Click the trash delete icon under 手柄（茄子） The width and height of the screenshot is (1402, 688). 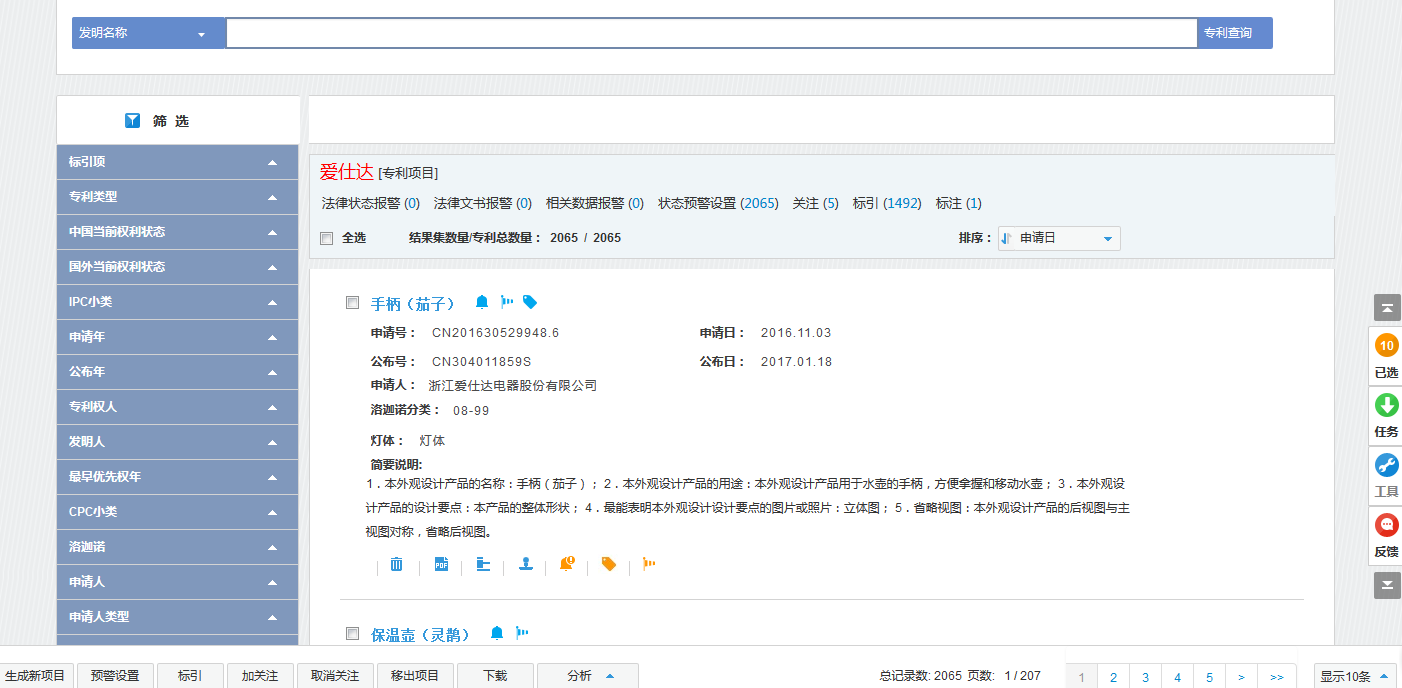click(x=397, y=564)
